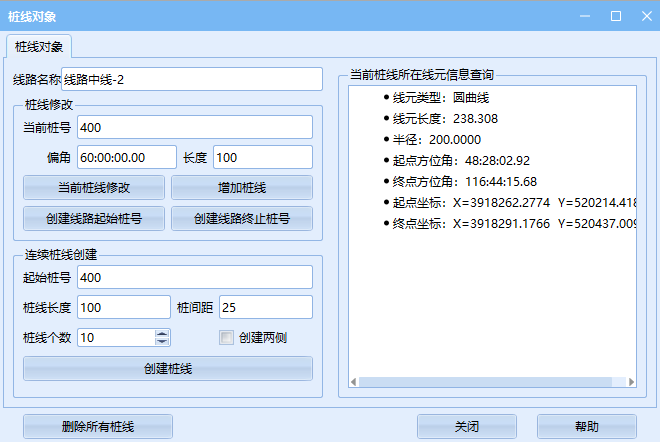Click the 增加桩线 button

241,187
